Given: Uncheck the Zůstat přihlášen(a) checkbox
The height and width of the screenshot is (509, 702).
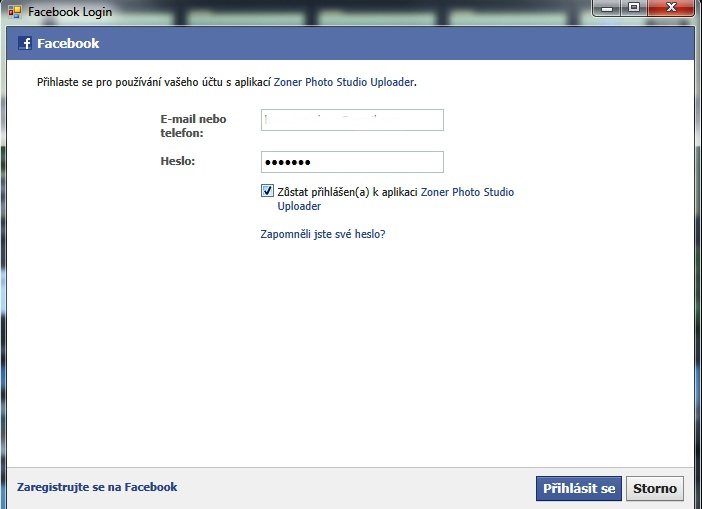Looking at the screenshot, I should pos(267,191).
